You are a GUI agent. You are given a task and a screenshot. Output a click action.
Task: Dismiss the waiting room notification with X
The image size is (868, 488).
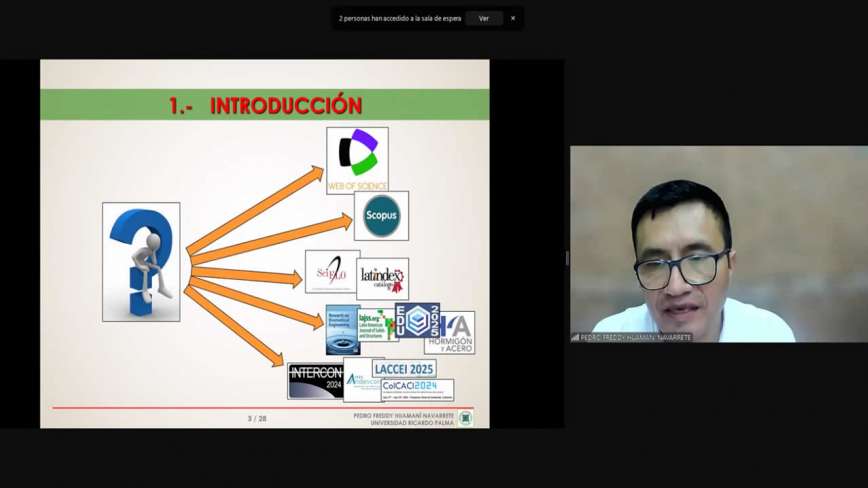click(513, 18)
